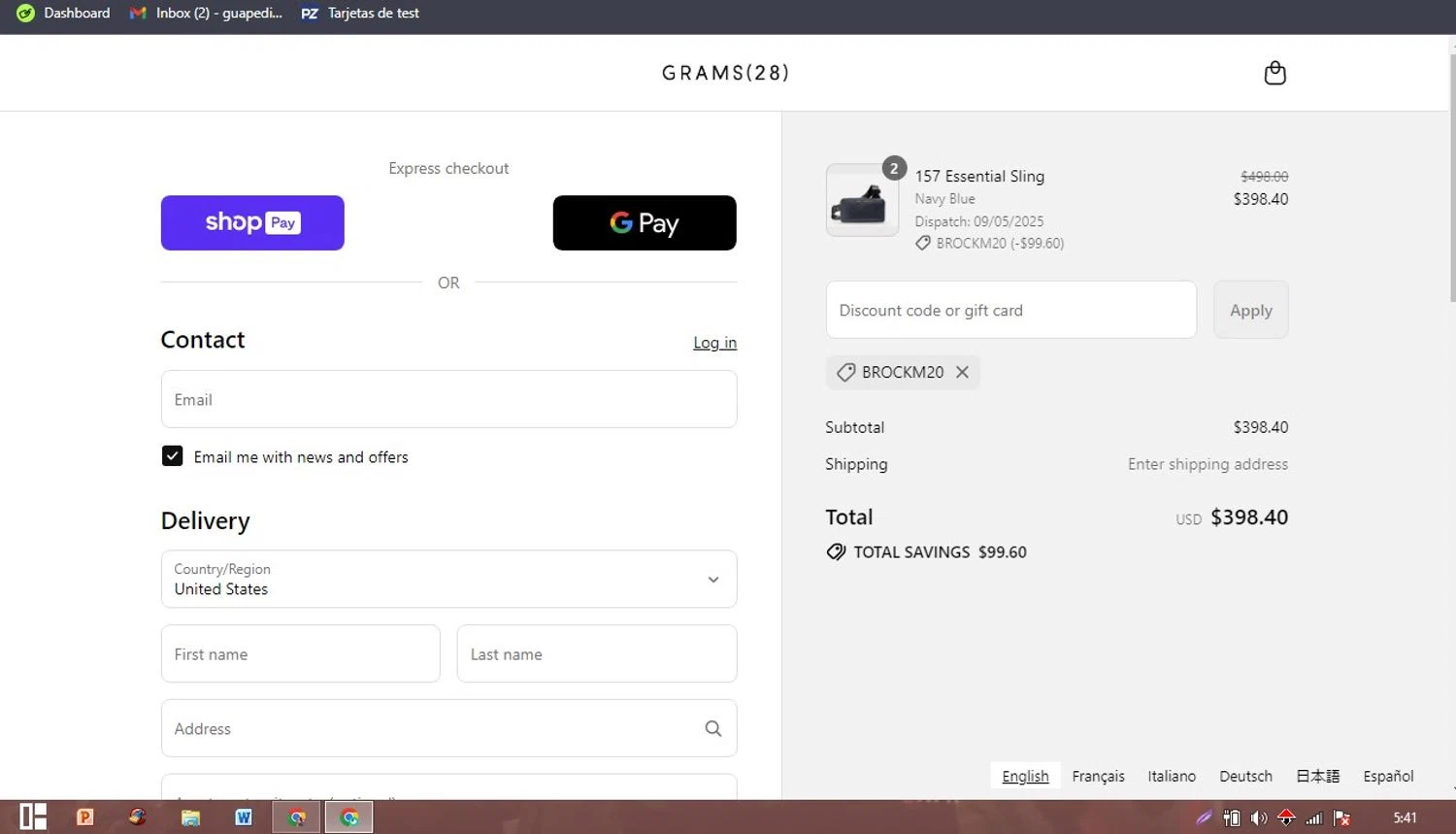Image resolution: width=1456 pixels, height=834 pixels.
Task: Open the taskbar Start tile icon
Action: point(33,817)
